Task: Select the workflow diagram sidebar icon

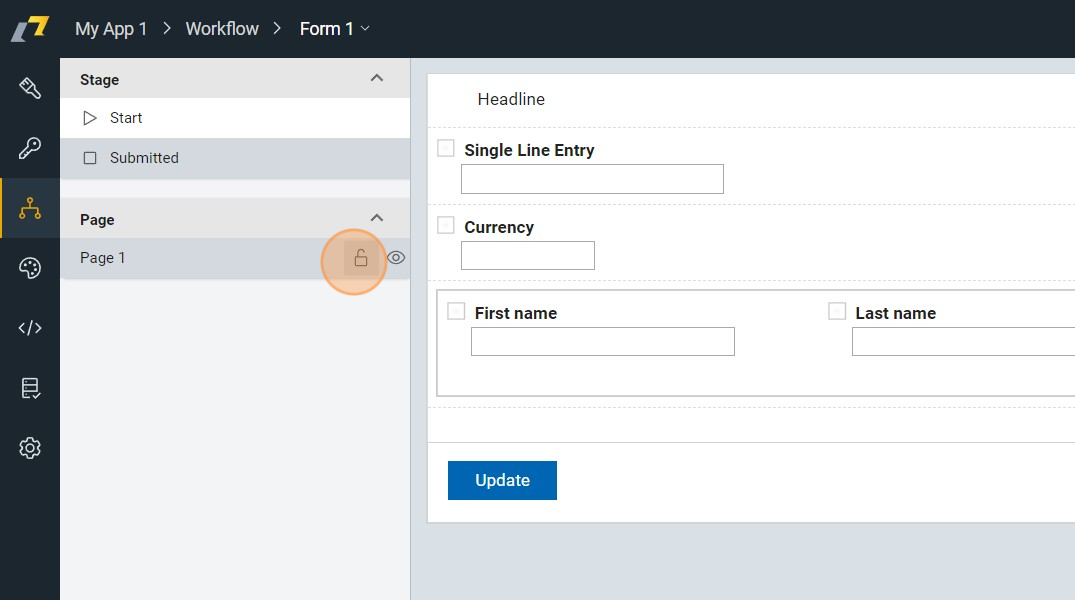Action: pos(30,208)
